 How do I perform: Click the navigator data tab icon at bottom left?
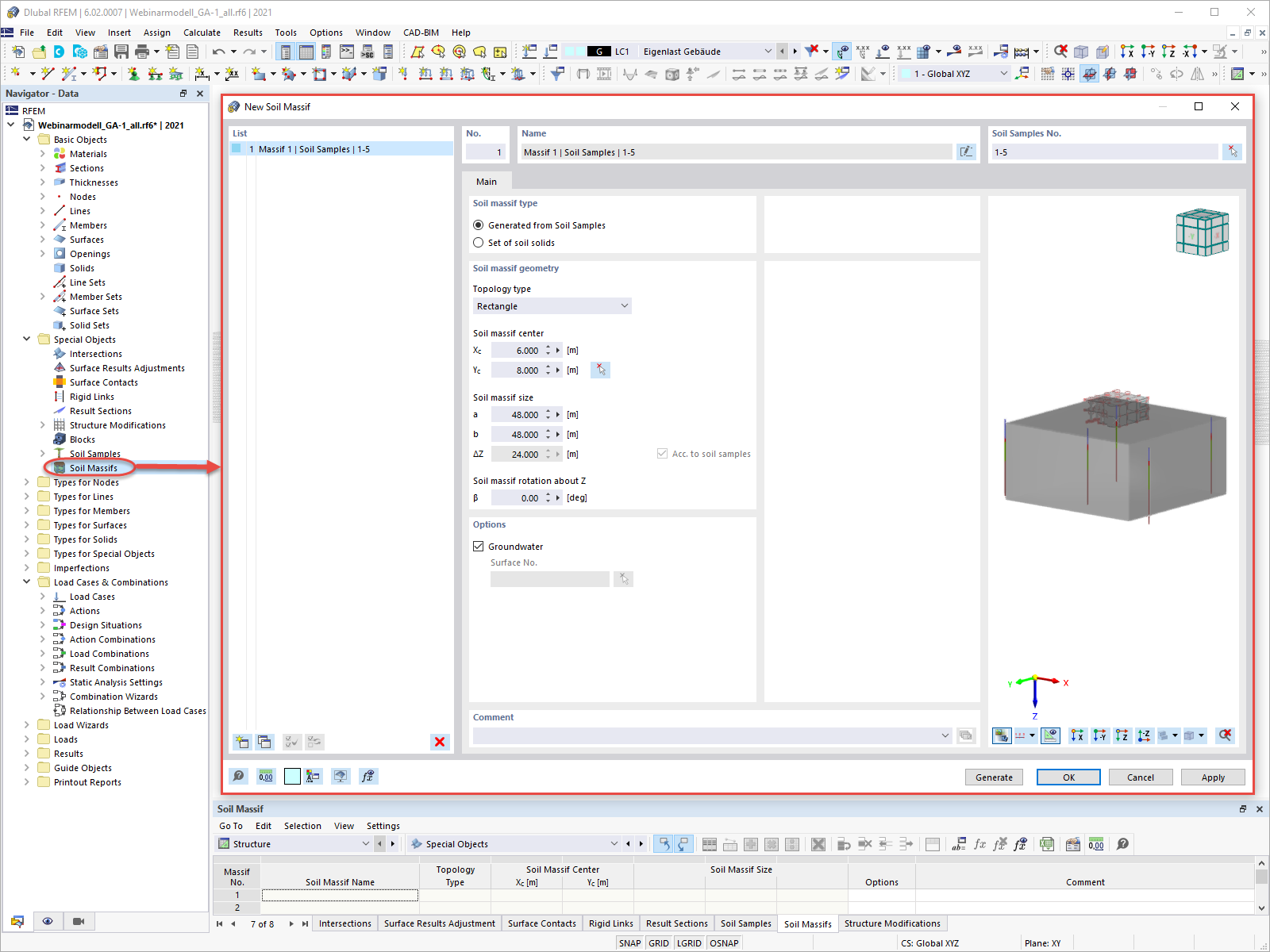click(x=17, y=921)
